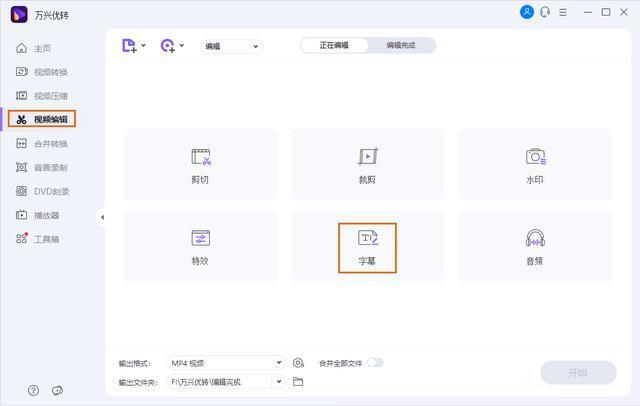Switch to 编辑完成 tab
Screen dimensions: 640x406
tap(401, 45)
